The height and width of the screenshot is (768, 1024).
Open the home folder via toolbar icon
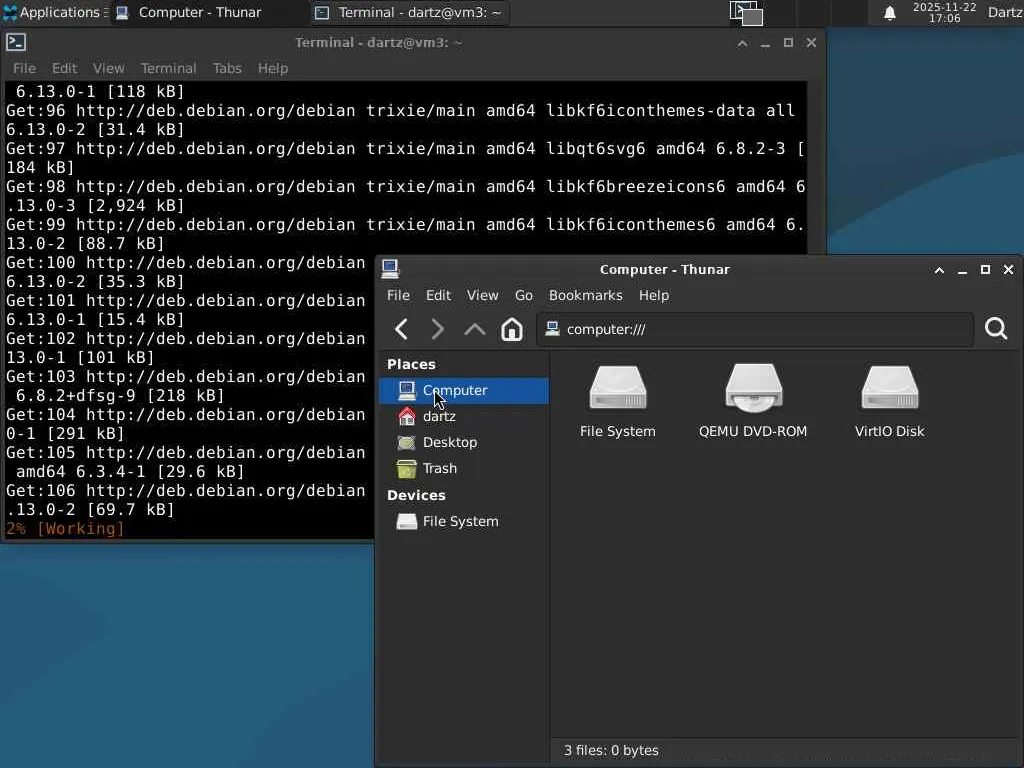pos(512,329)
